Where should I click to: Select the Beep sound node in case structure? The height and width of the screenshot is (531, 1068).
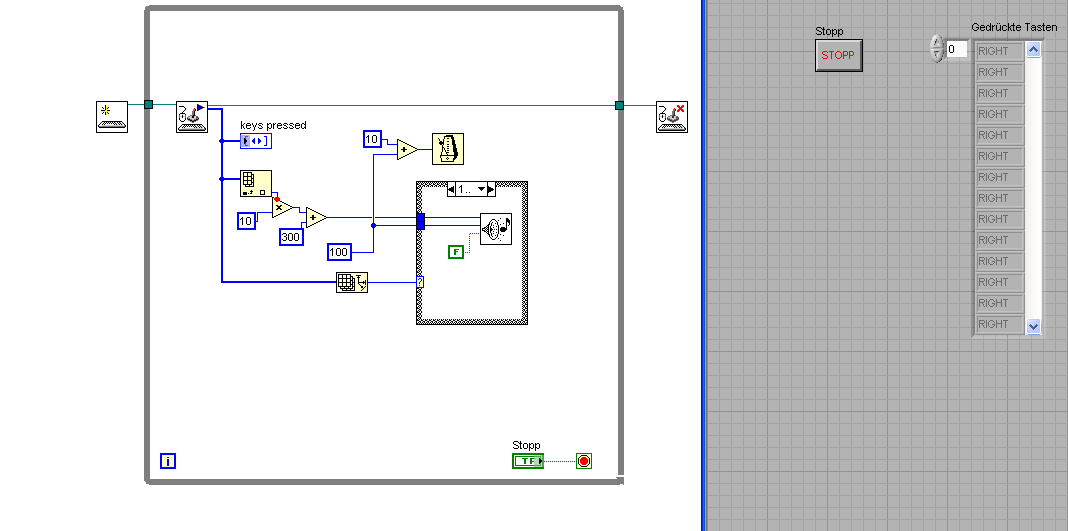click(x=496, y=229)
